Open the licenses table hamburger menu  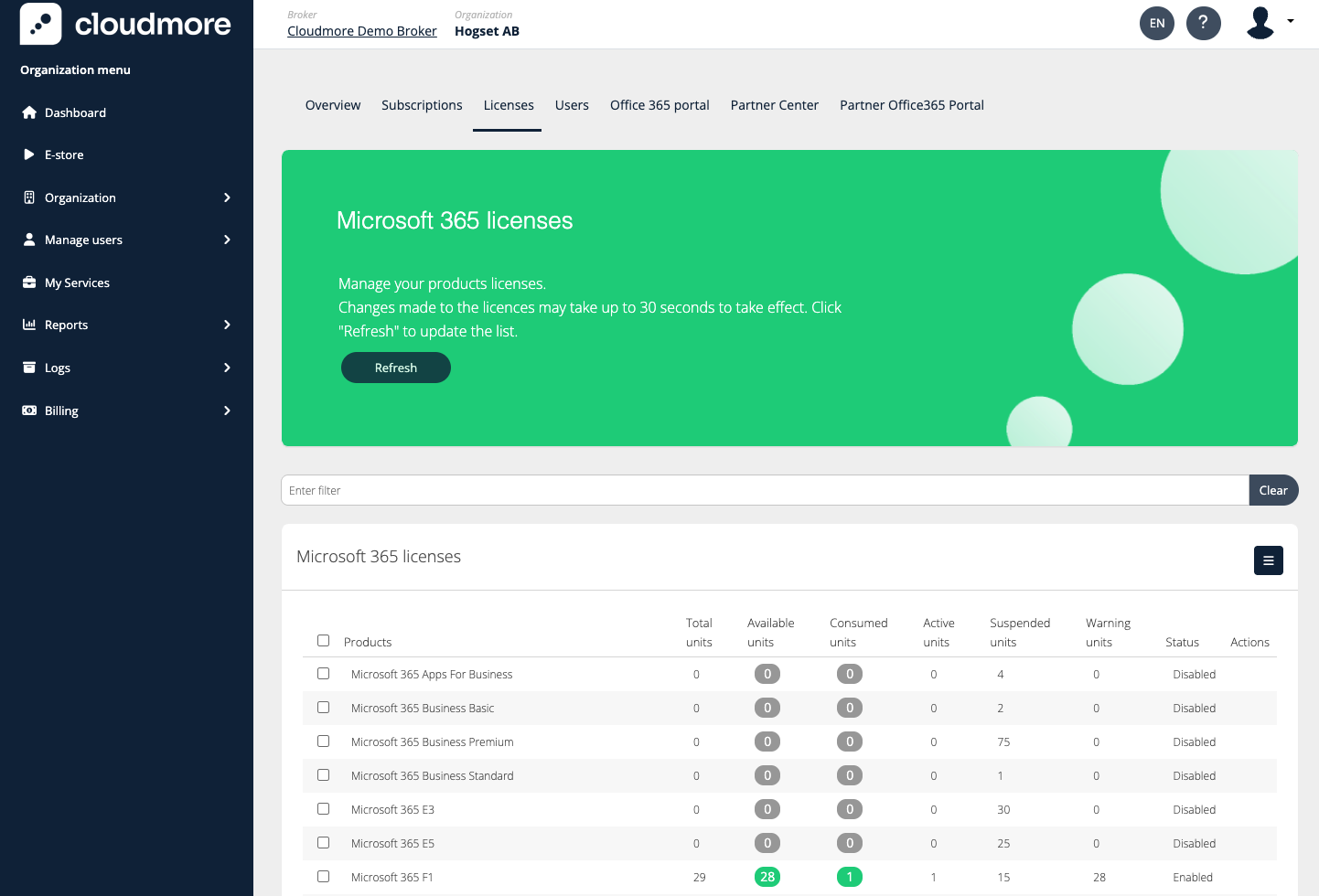[x=1268, y=560]
